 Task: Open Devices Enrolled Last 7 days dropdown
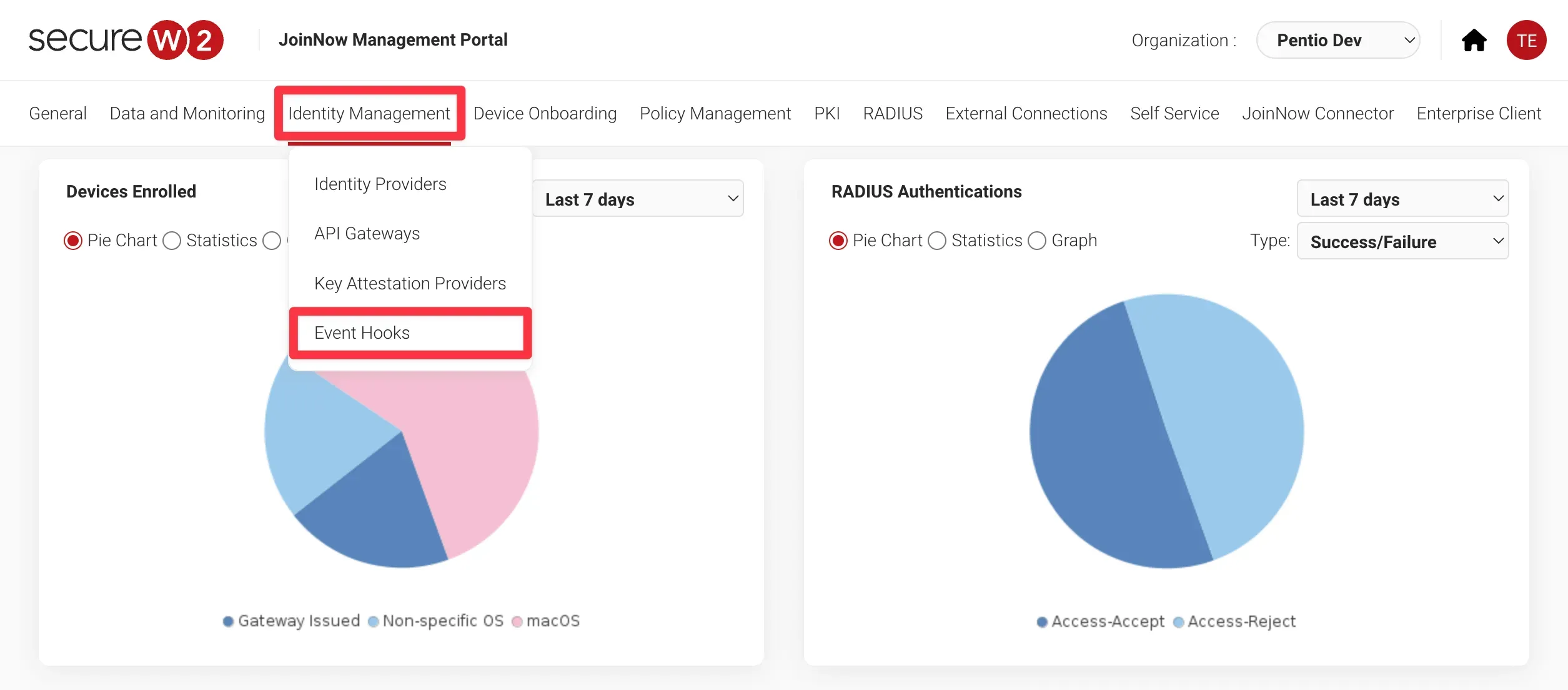[638, 199]
